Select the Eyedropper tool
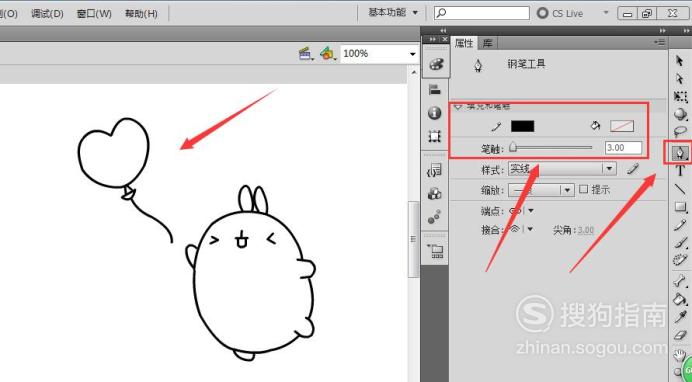Screen dimensions: 692x382 pyautogui.click(x=680, y=316)
